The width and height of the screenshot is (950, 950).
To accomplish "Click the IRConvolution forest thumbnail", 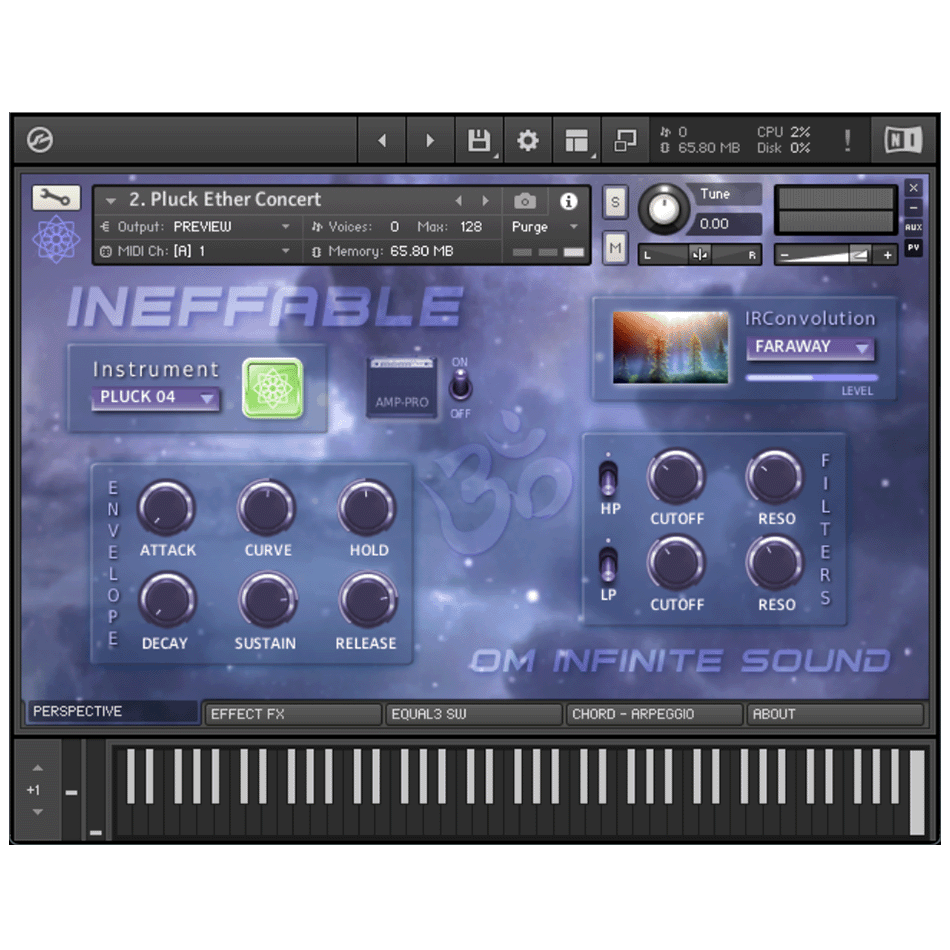I will click(670, 347).
